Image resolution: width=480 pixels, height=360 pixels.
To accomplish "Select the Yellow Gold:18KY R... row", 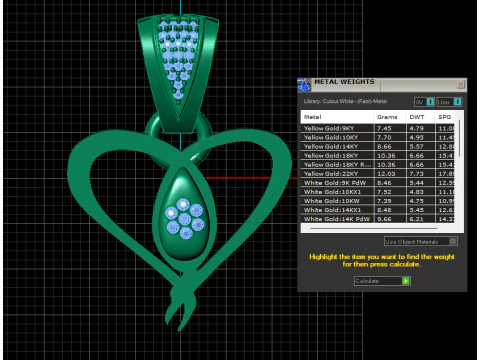I will (378, 165).
